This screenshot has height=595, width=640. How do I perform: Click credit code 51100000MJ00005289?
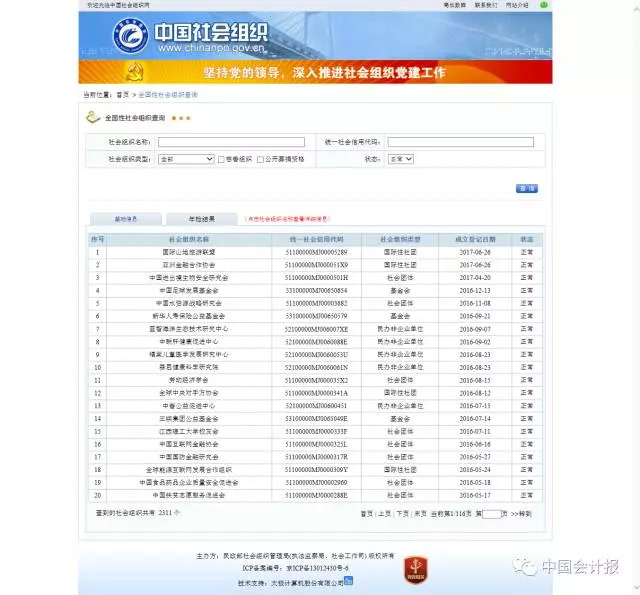pos(316,252)
